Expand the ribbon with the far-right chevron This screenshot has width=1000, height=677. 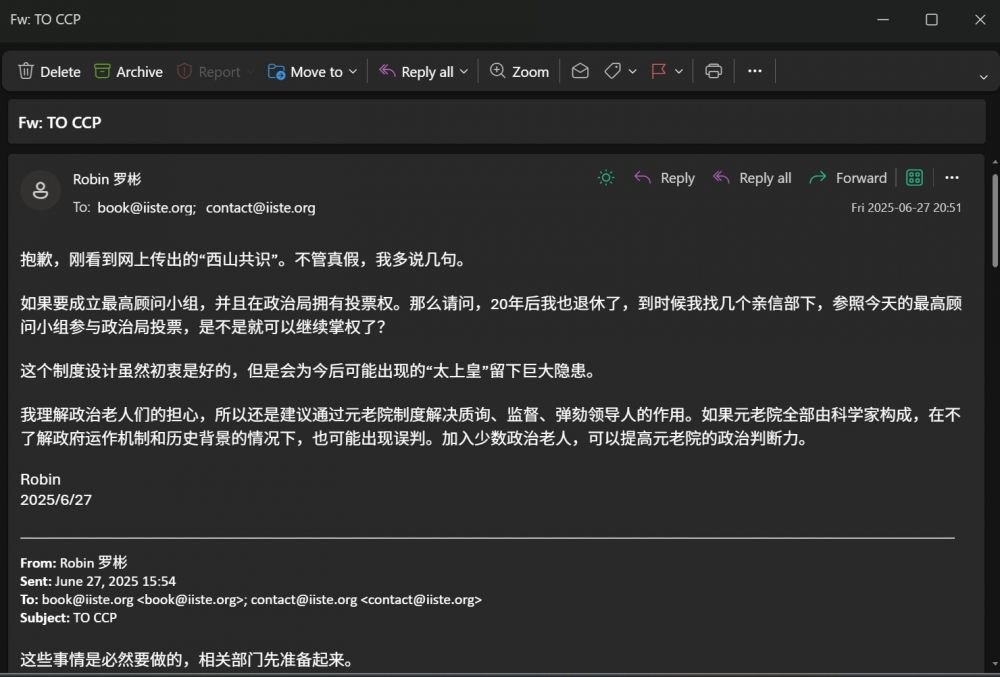coord(983,77)
